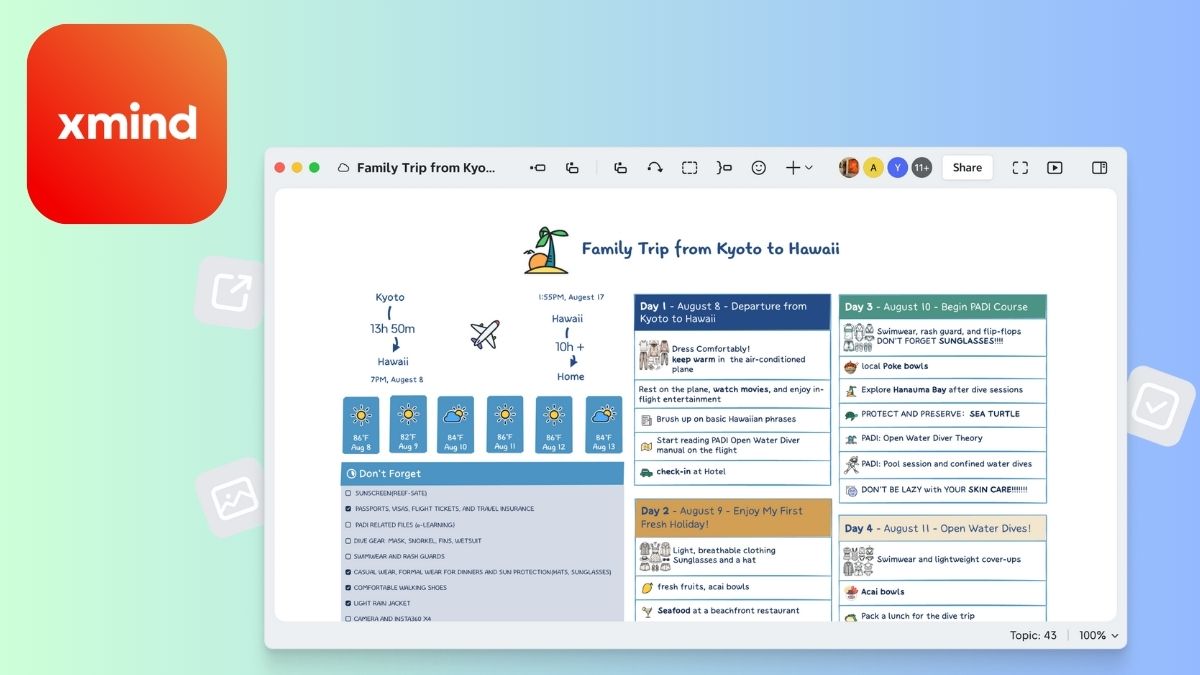Check the DIVE GEAR checkbox
Image resolution: width=1200 pixels, height=675 pixels.
point(347,541)
